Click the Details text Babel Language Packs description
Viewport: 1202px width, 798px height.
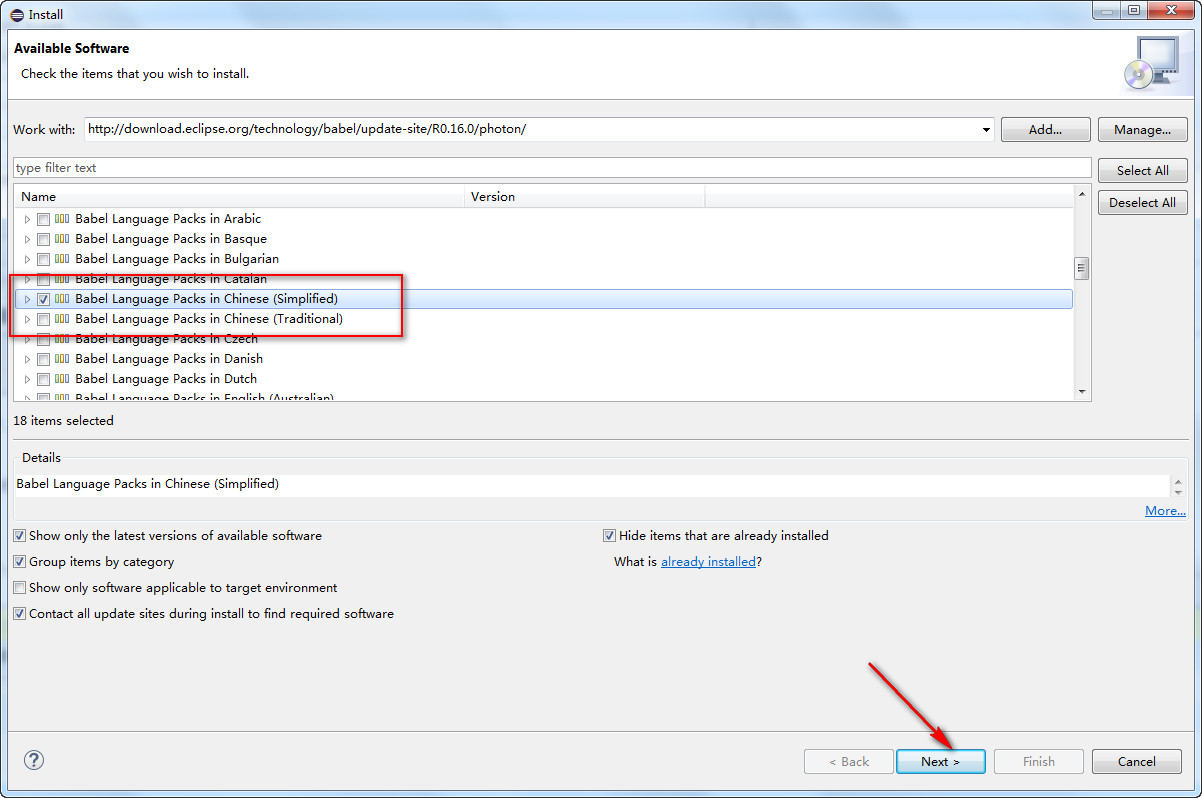[x=148, y=484]
